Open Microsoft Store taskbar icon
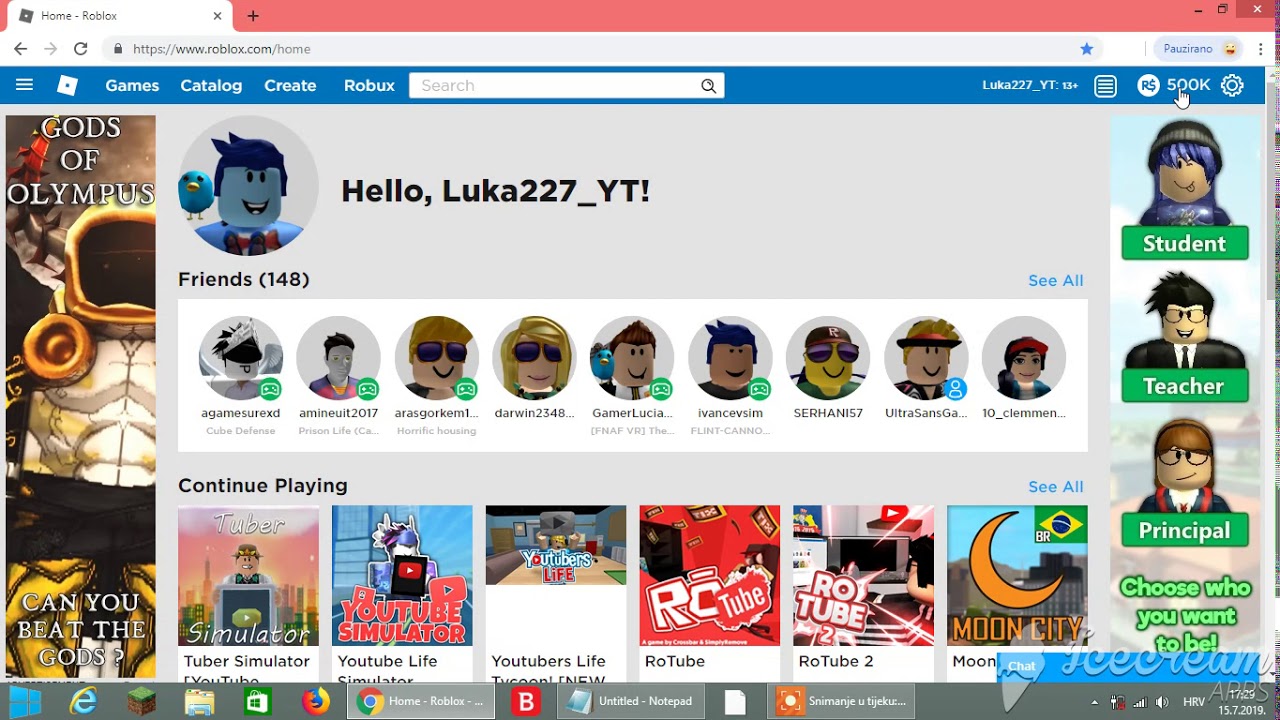The width and height of the screenshot is (1280, 720). [257, 701]
